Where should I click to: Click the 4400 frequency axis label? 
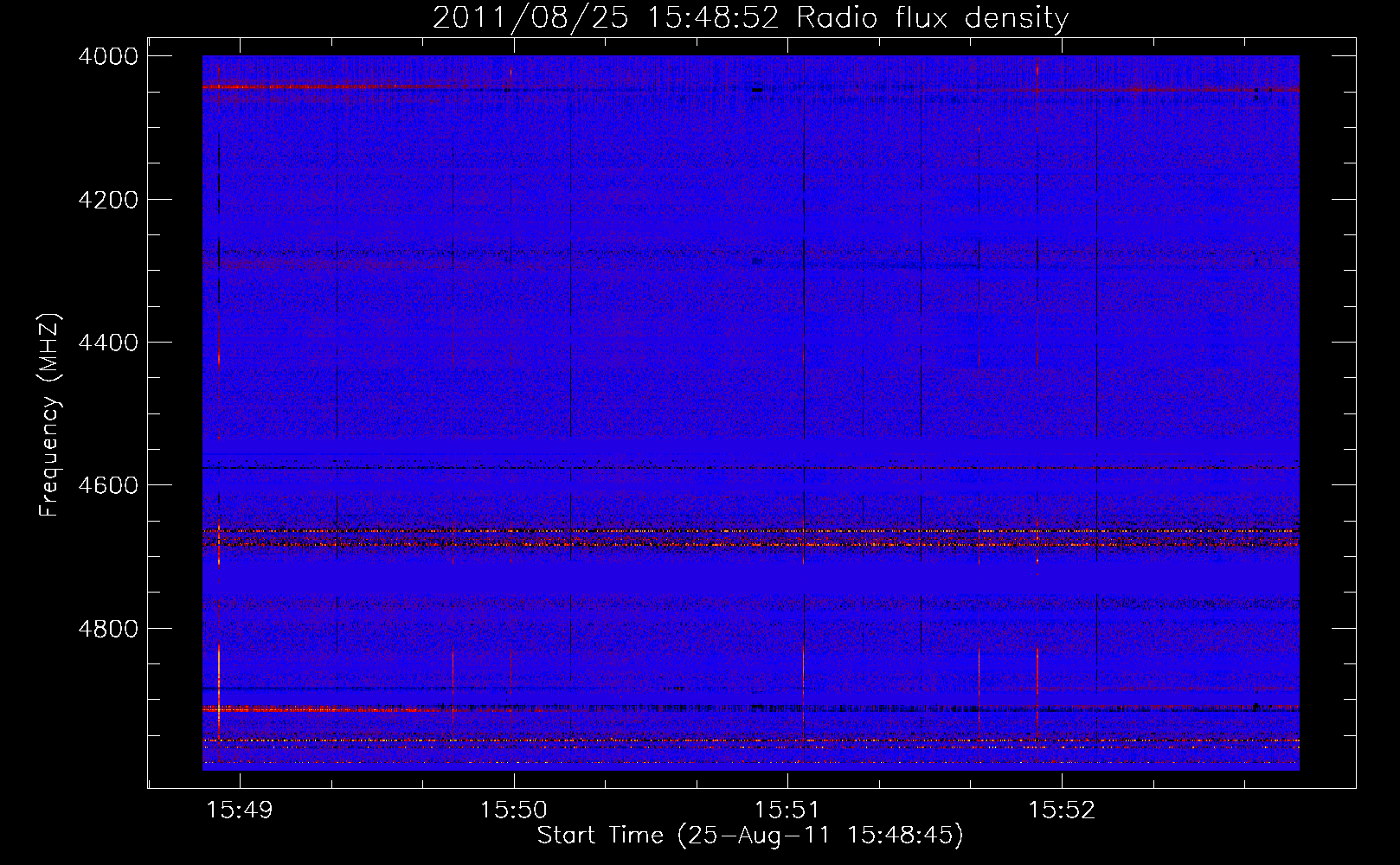[108, 343]
